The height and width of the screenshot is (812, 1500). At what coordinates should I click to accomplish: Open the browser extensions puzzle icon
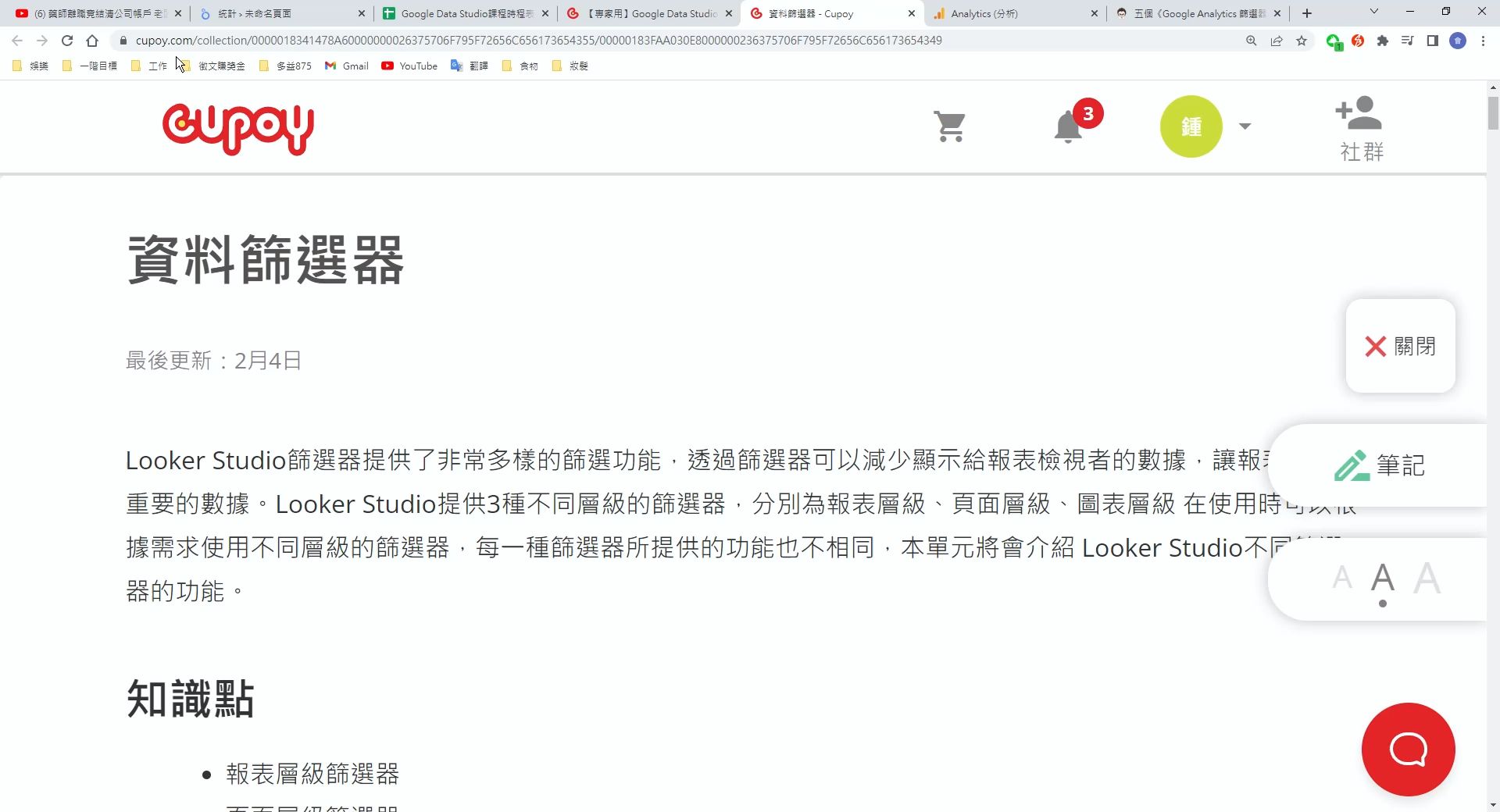pos(1383,40)
